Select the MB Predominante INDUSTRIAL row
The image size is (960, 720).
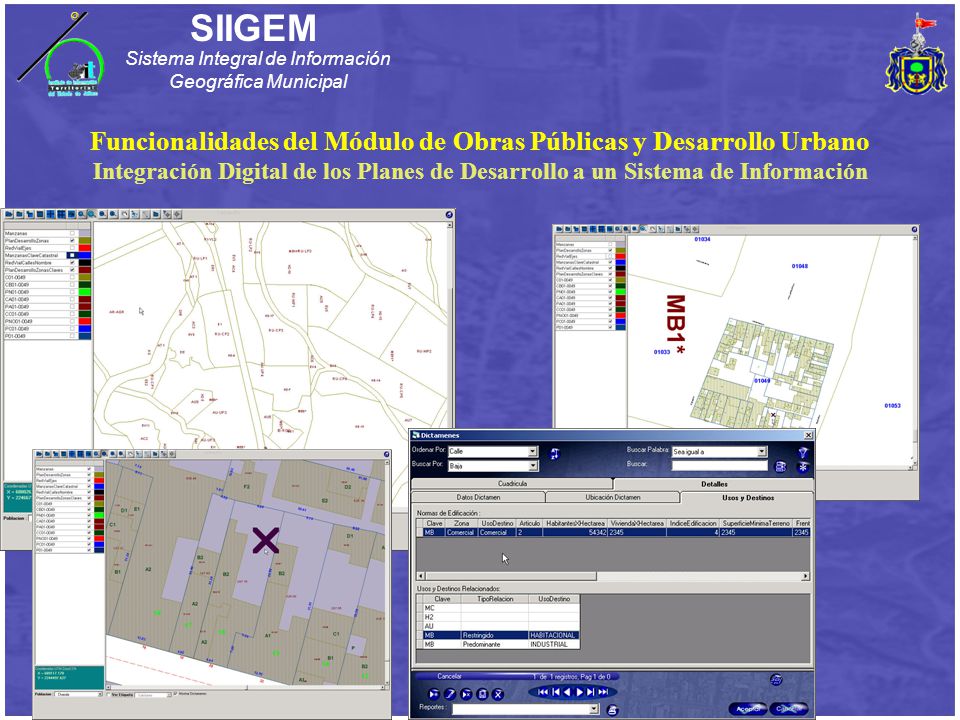[500, 645]
